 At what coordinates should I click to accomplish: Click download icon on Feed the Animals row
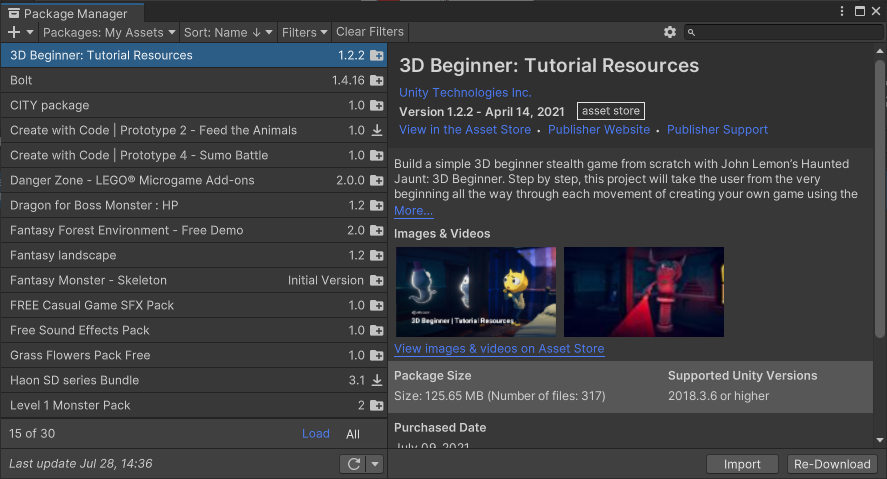click(377, 130)
